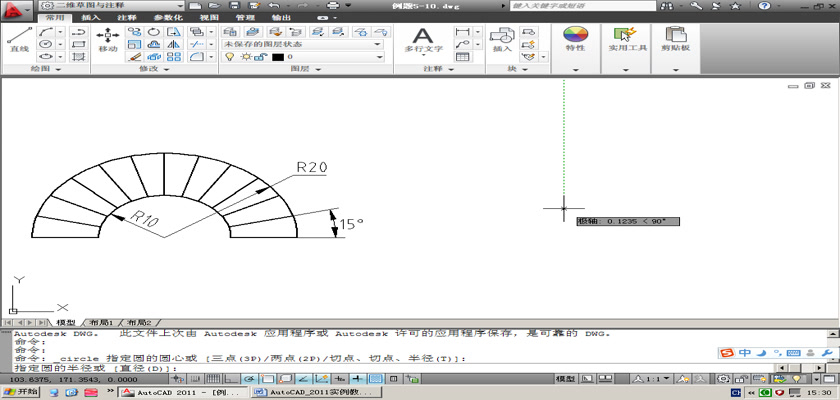Viewport: 840px width, 400px height.
Task: Click the search field 键入关键字或短语
Action: tap(582, 5)
